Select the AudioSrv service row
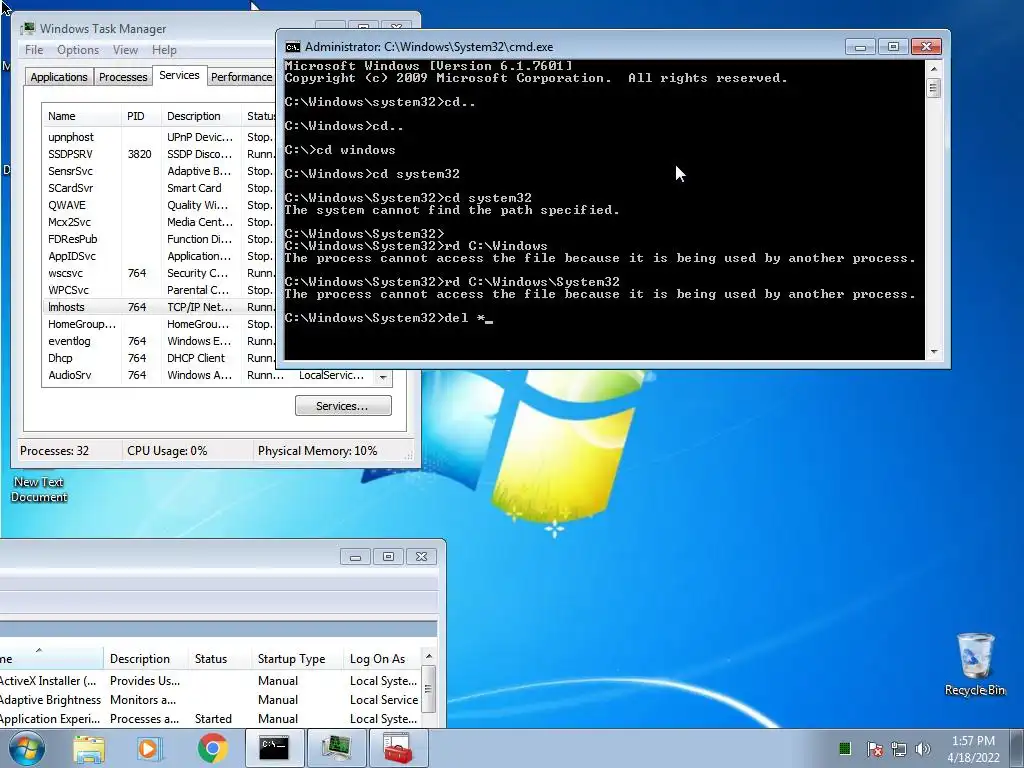This screenshot has width=1024, height=768. coord(207,375)
